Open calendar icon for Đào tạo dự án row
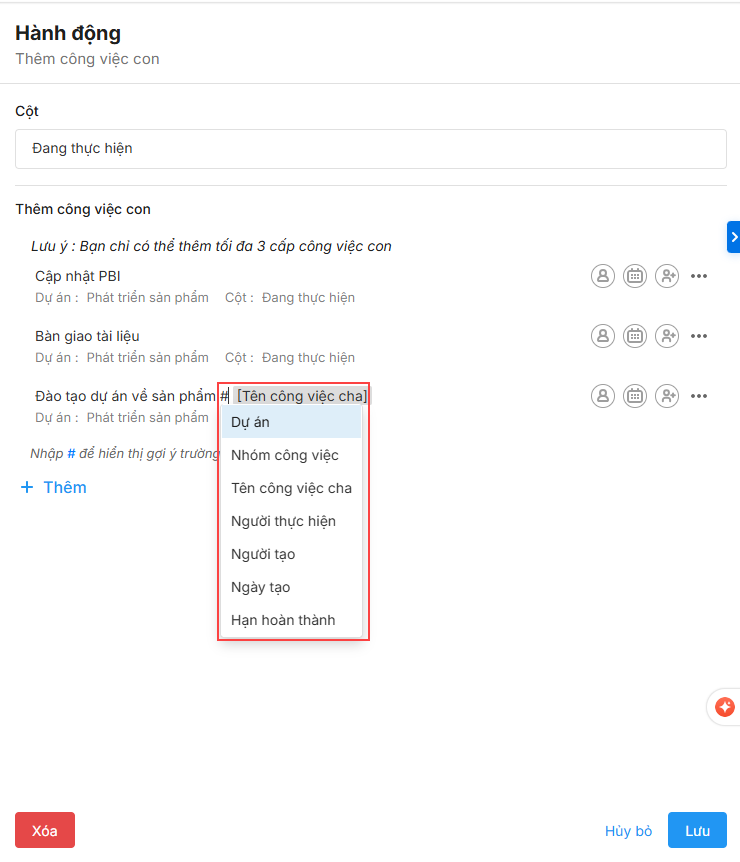The image size is (740, 862). pyautogui.click(x=634, y=396)
